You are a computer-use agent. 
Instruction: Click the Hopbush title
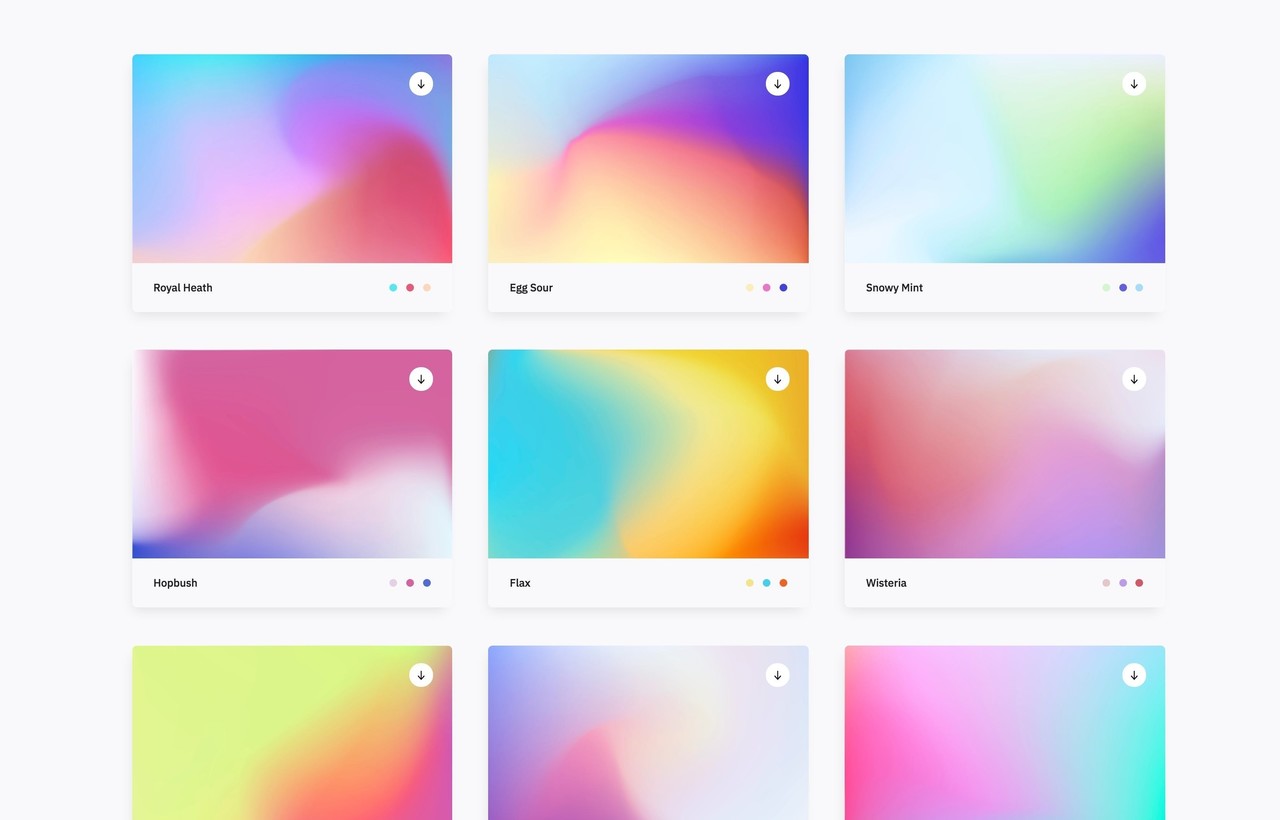click(175, 583)
